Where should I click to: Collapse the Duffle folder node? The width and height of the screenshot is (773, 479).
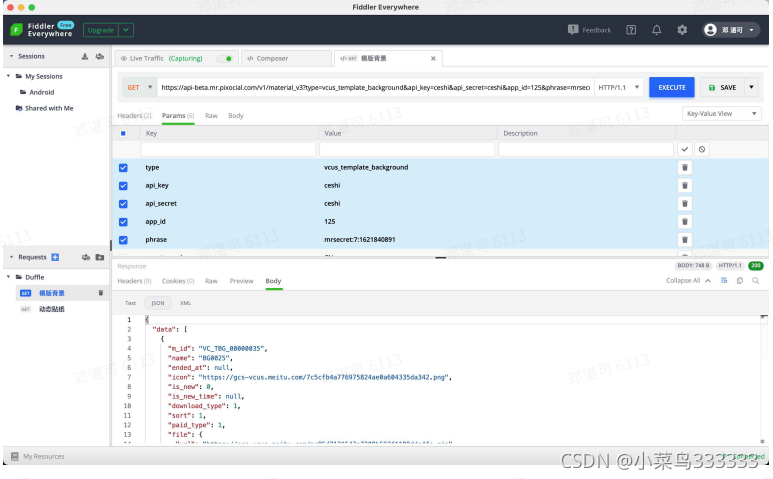(x=8, y=277)
